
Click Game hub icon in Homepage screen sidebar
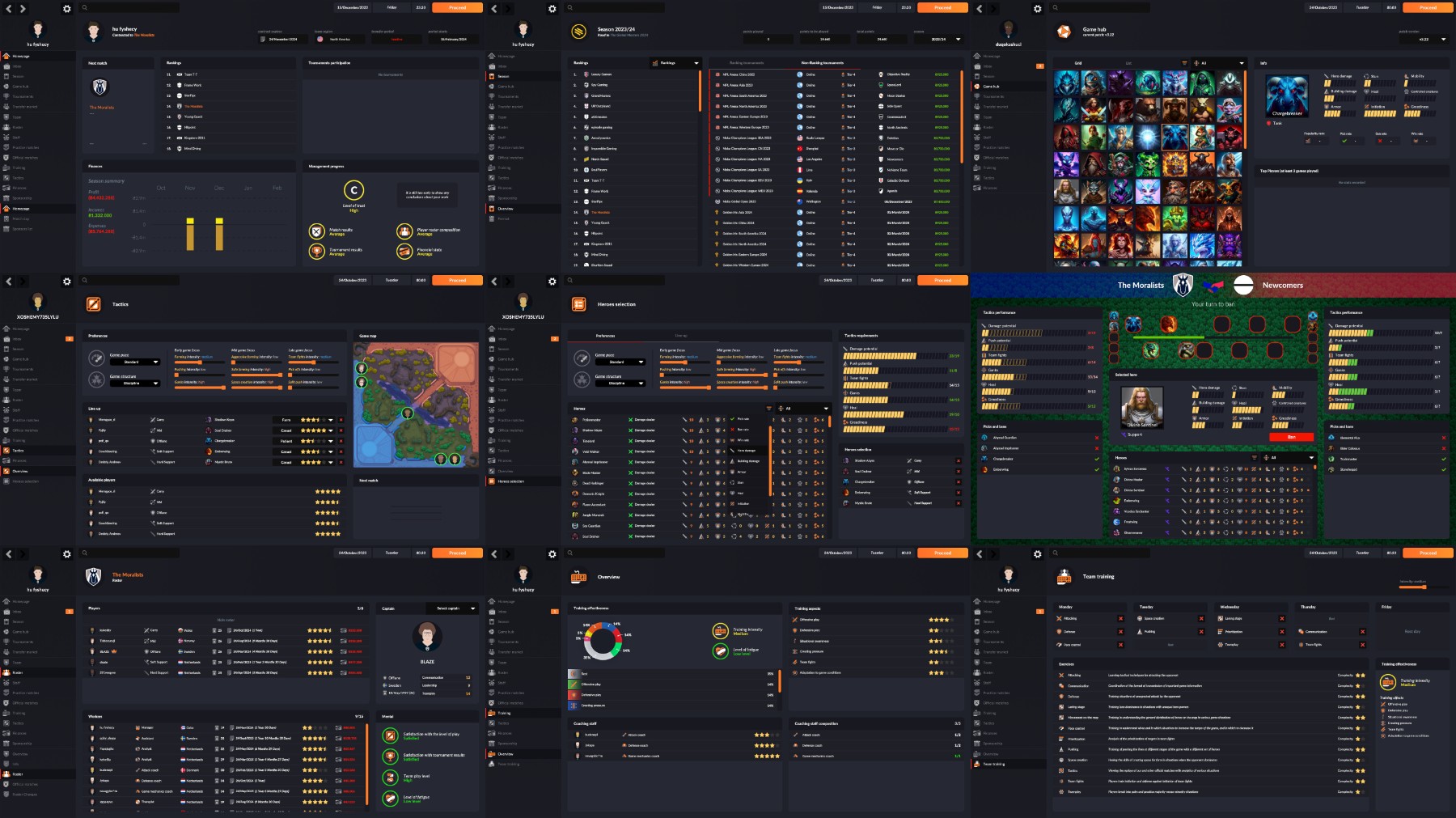point(6,87)
